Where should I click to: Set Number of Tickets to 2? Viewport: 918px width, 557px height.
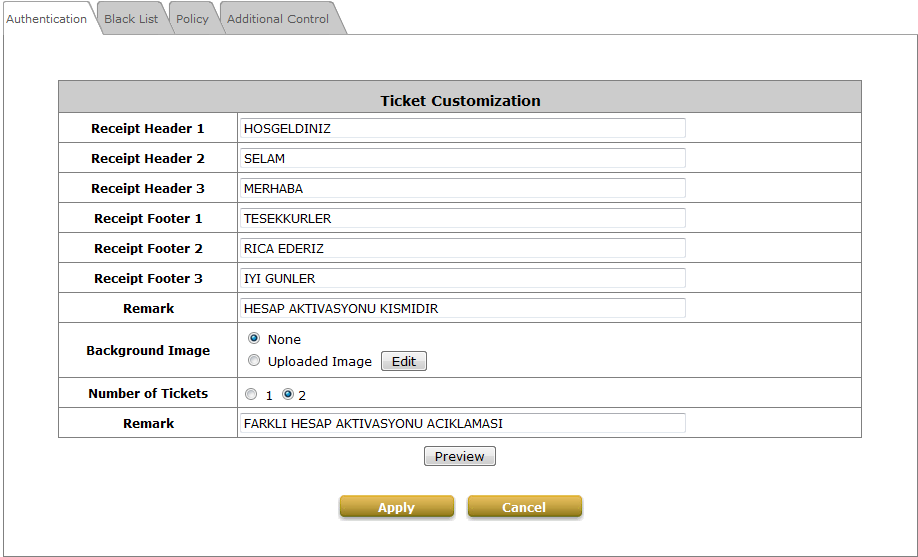[x=288, y=394]
